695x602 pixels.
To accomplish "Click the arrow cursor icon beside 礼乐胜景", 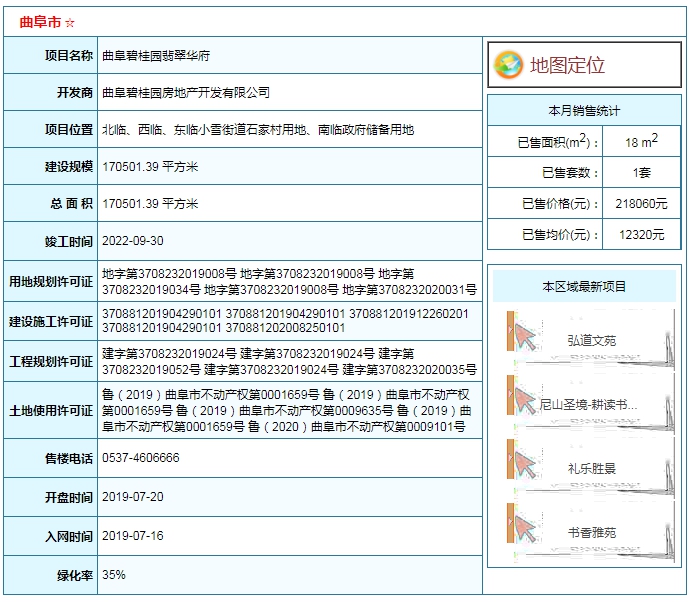I will 525,465.
